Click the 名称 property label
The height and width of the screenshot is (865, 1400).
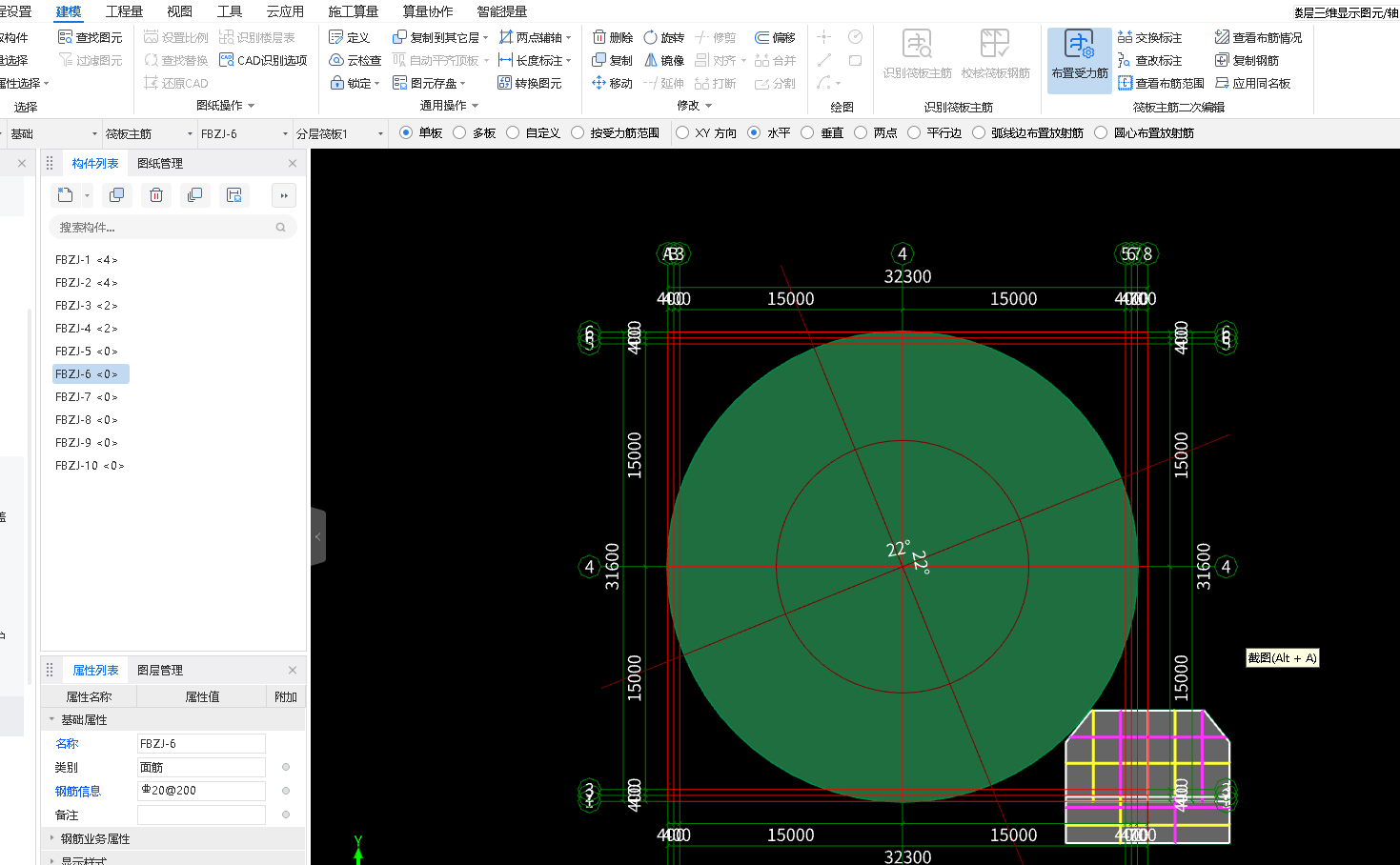67,744
